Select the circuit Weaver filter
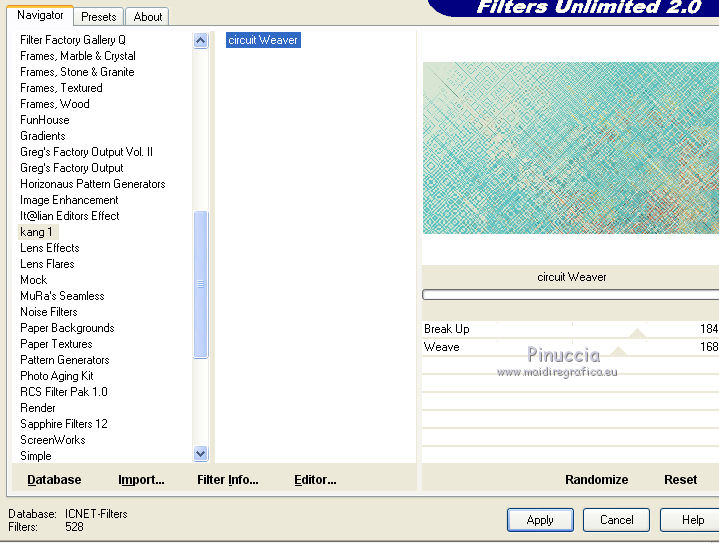 (263, 40)
